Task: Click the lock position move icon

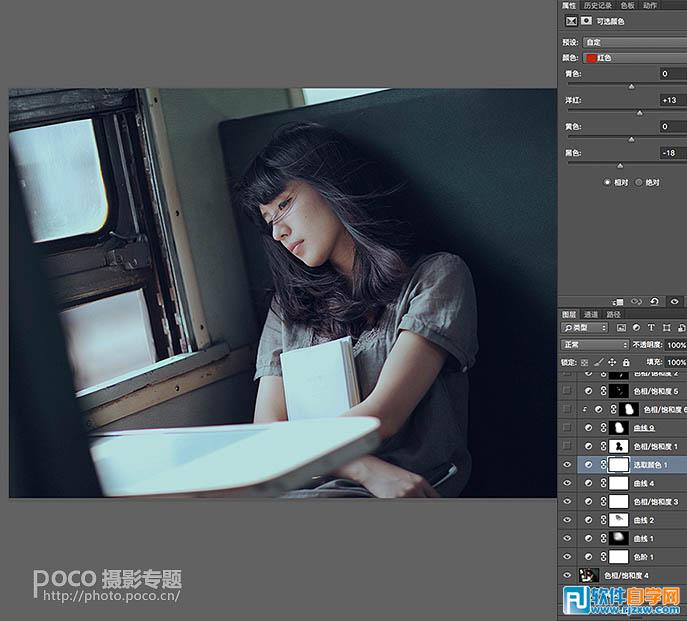Action: click(x=612, y=361)
